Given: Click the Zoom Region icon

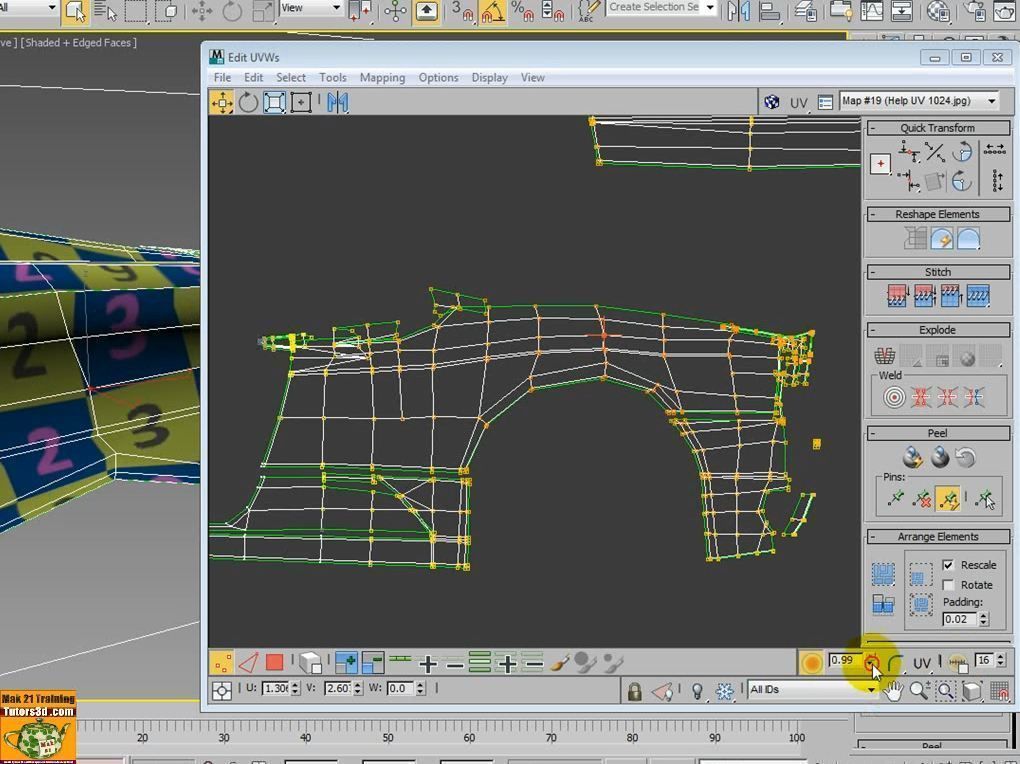Looking at the screenshot, I should (945, 690).
